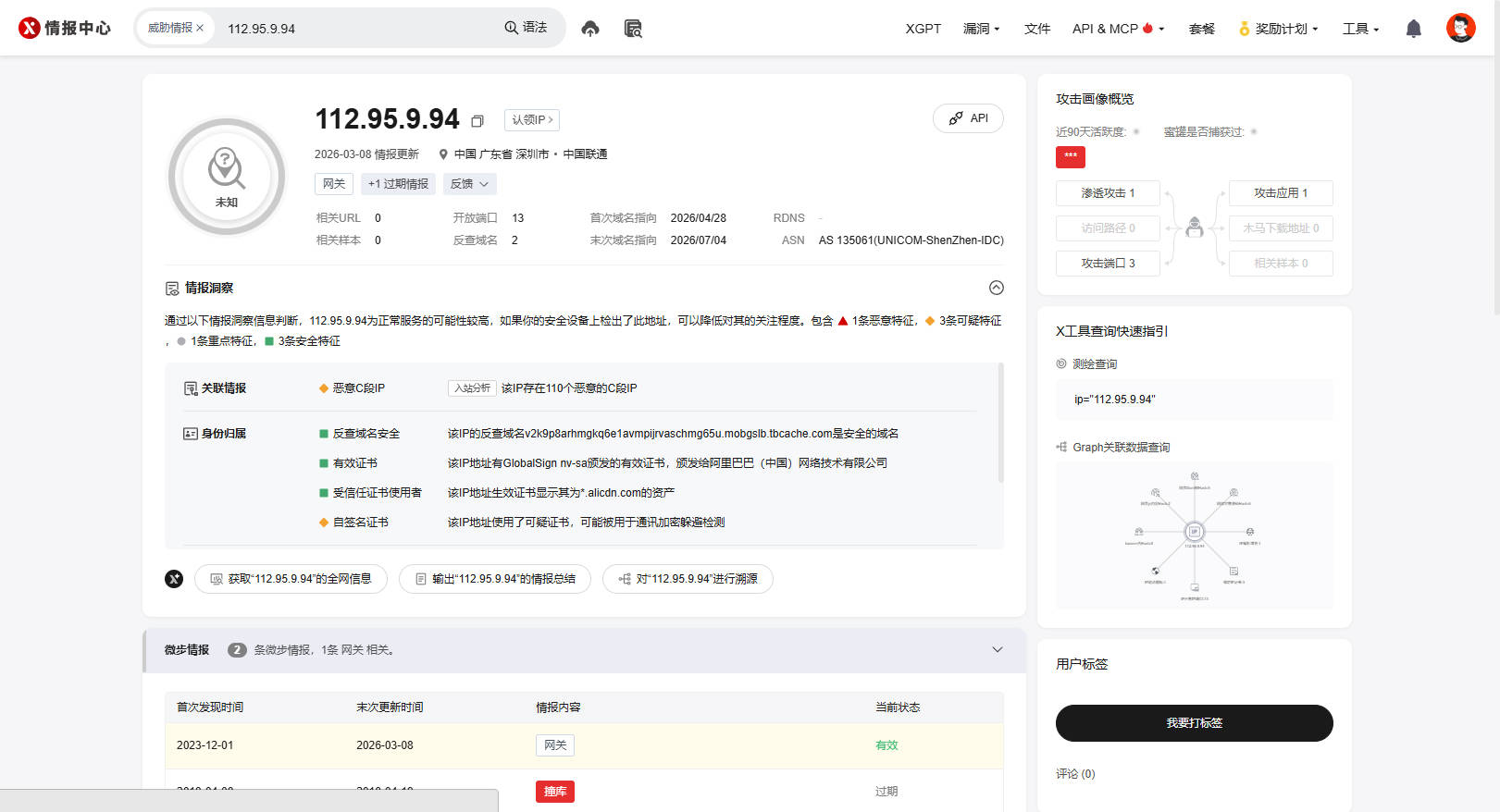Open the notification bell
The image size is (1500, 812).
pyautogui.click(x=1413, y=29)
